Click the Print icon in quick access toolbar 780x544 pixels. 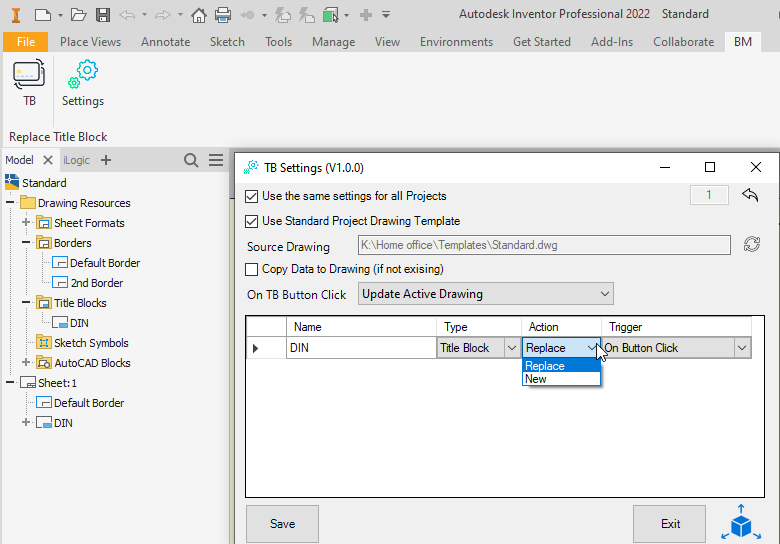[223, 15]
